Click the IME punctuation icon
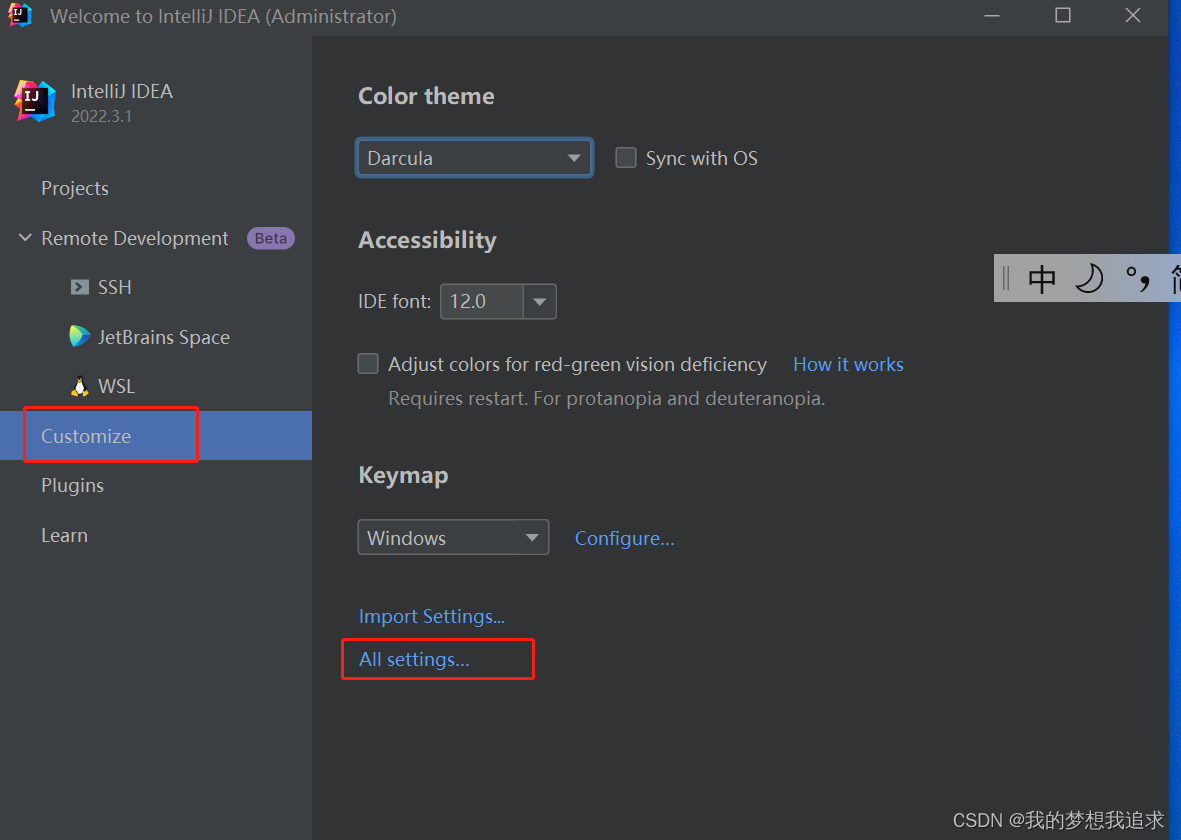 (x=1137, y=279)
